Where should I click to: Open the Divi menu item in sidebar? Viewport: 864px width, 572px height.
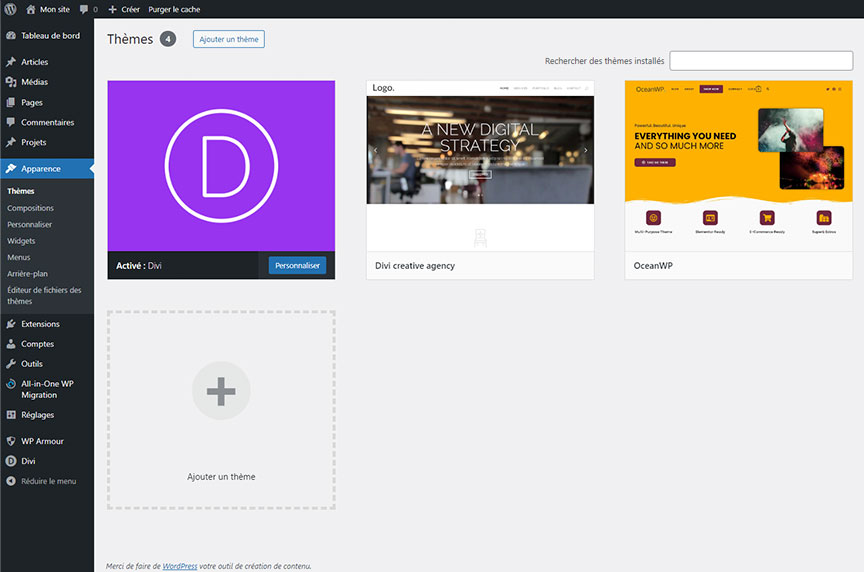point(28,461)
